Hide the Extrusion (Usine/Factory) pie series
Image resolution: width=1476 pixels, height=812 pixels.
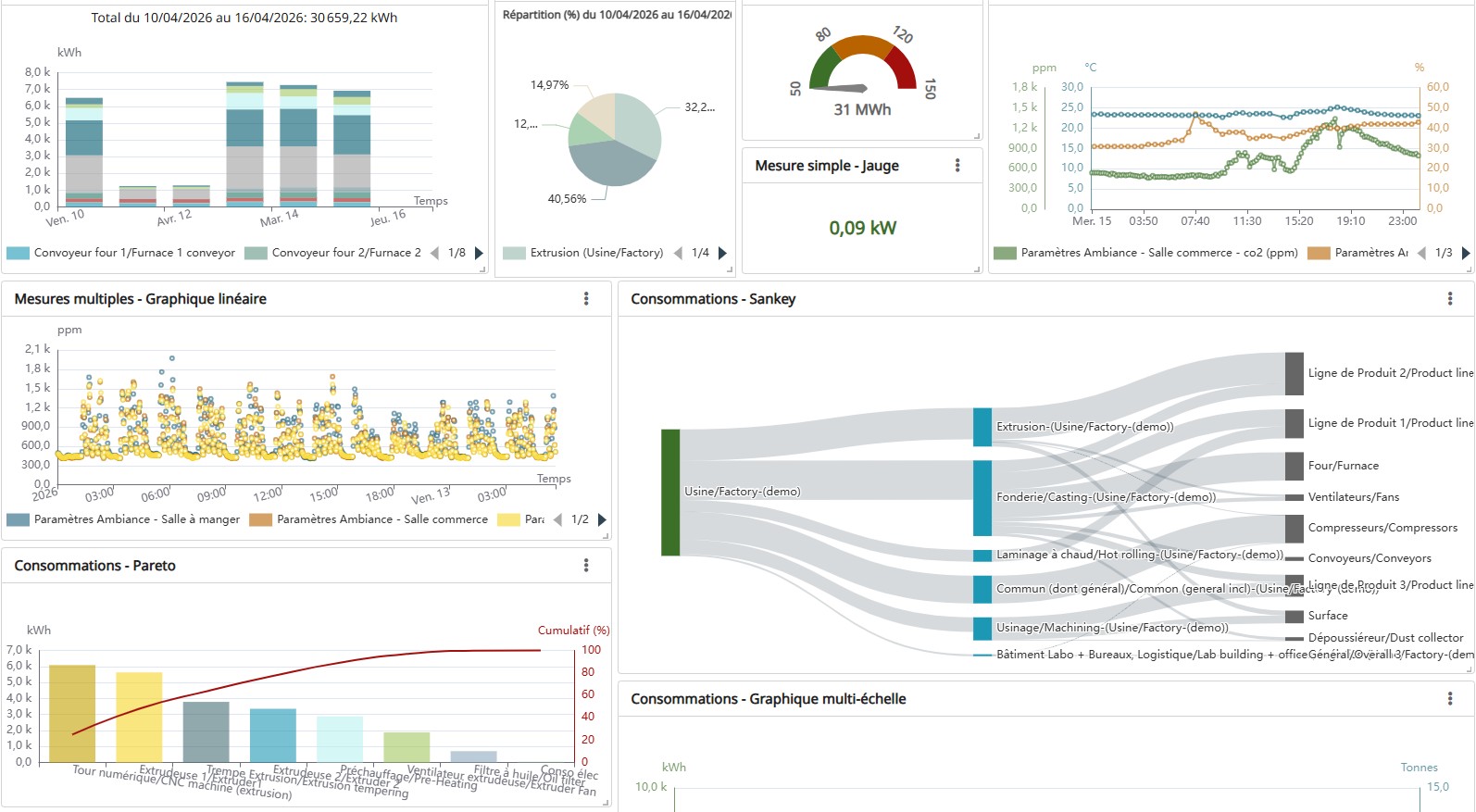click(583, 253)
